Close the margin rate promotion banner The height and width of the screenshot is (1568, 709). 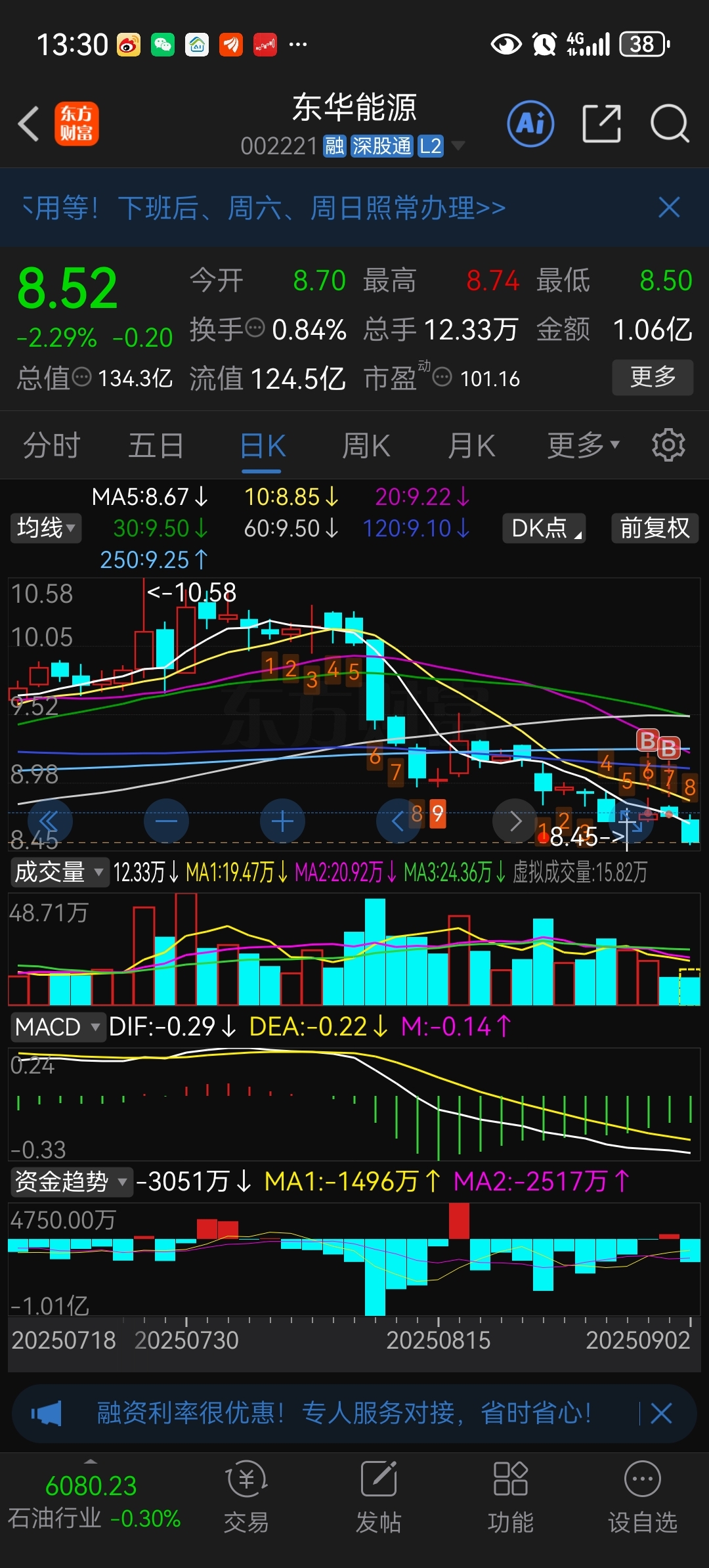661,1413
